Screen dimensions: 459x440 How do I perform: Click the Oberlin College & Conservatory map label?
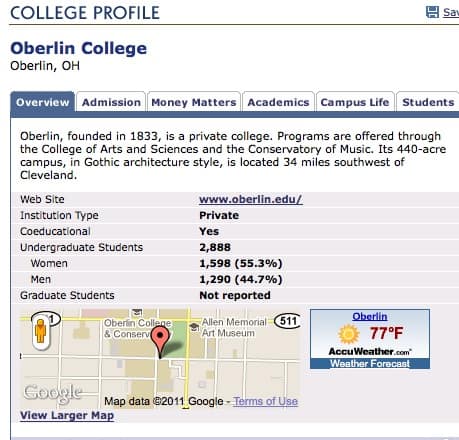coord(137,328)
